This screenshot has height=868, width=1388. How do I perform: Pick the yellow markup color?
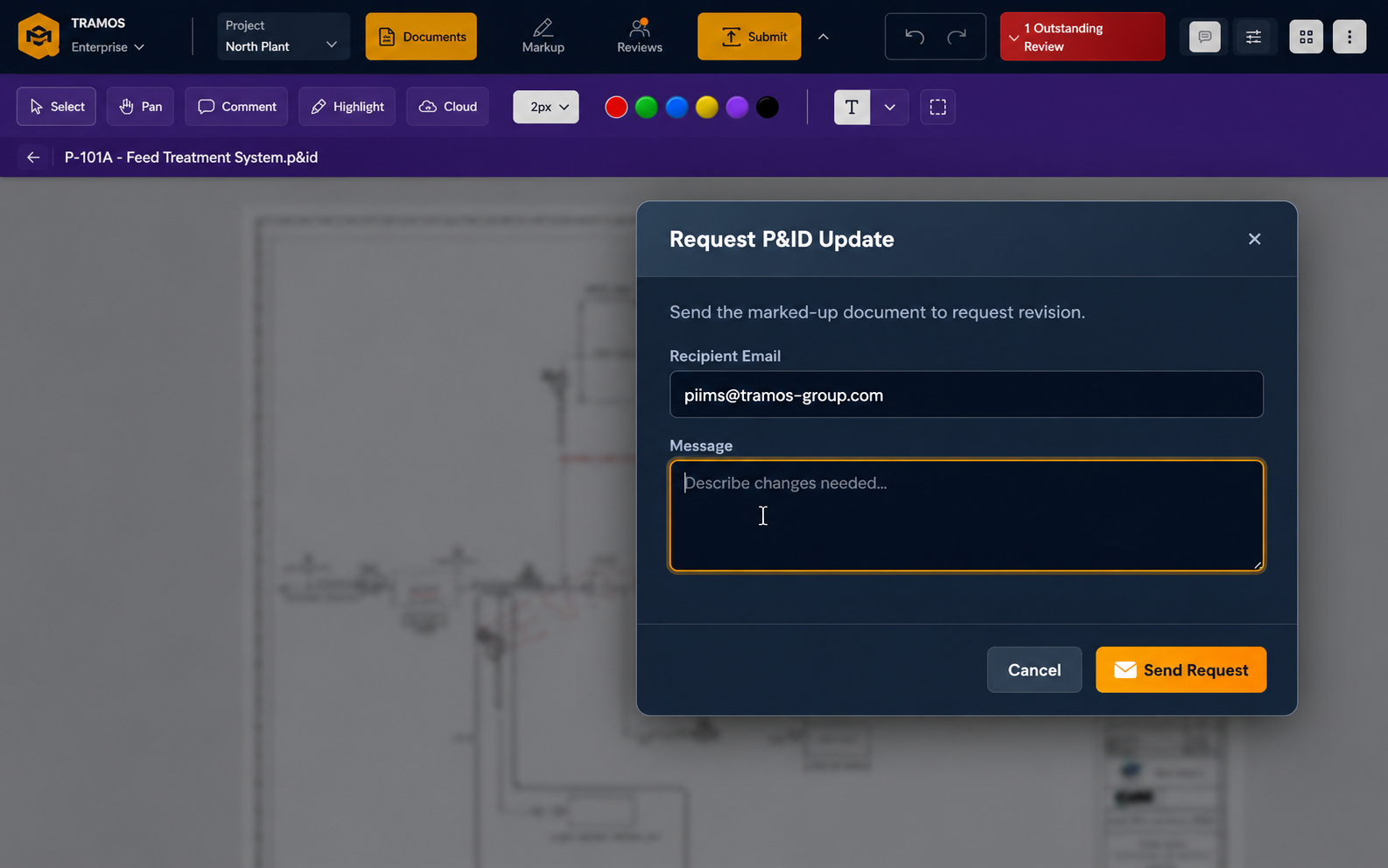707,107
